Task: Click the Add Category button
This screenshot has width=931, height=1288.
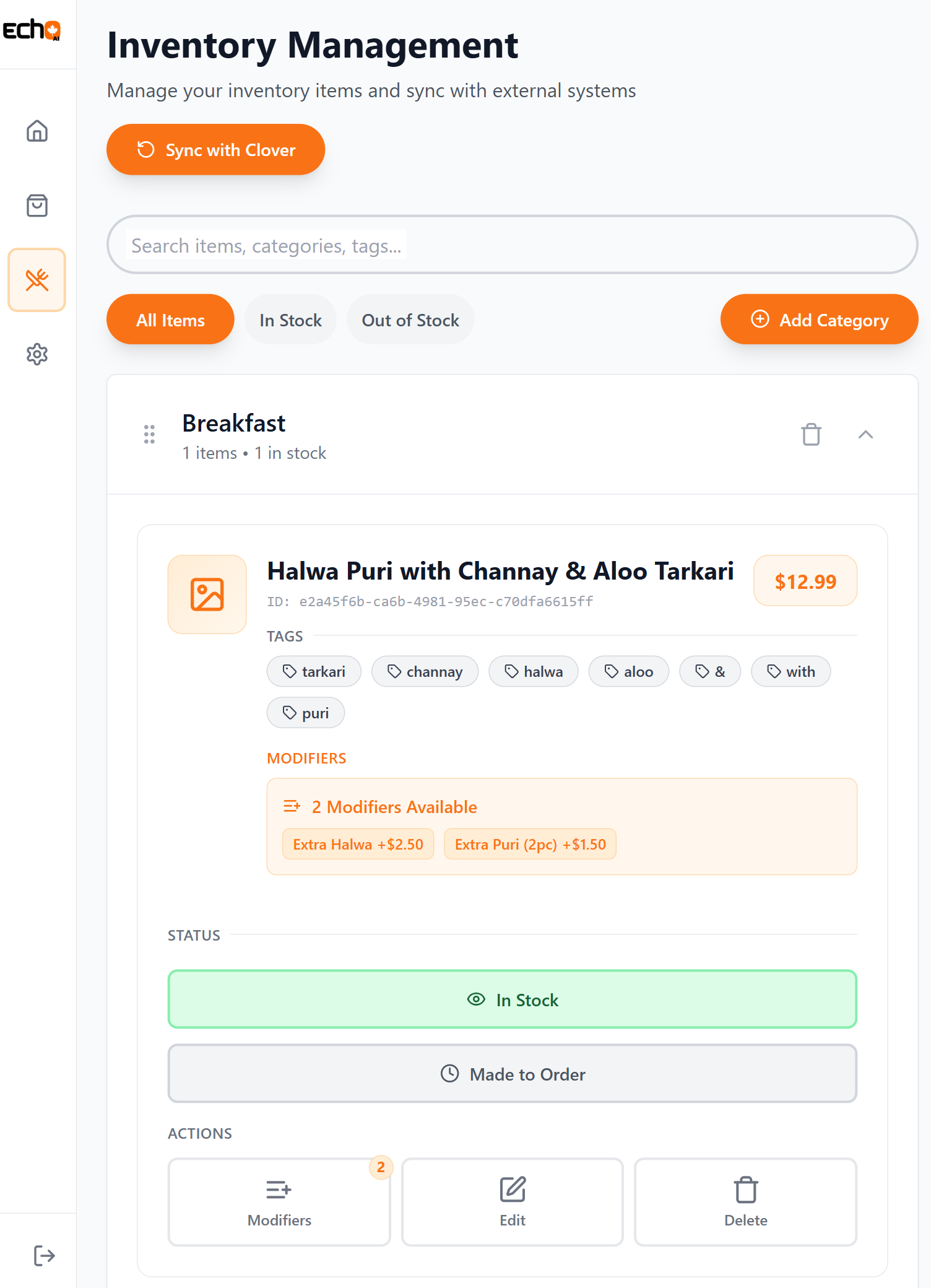Action: [818, 320]
